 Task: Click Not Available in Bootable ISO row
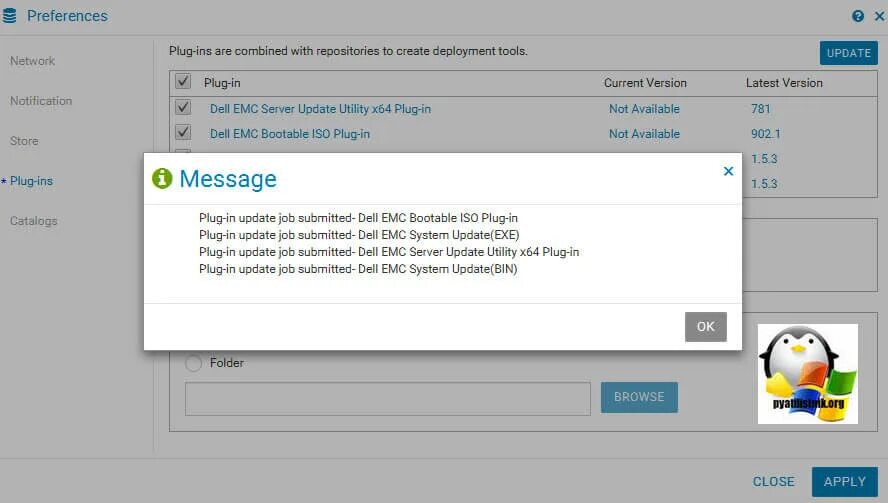644,134
